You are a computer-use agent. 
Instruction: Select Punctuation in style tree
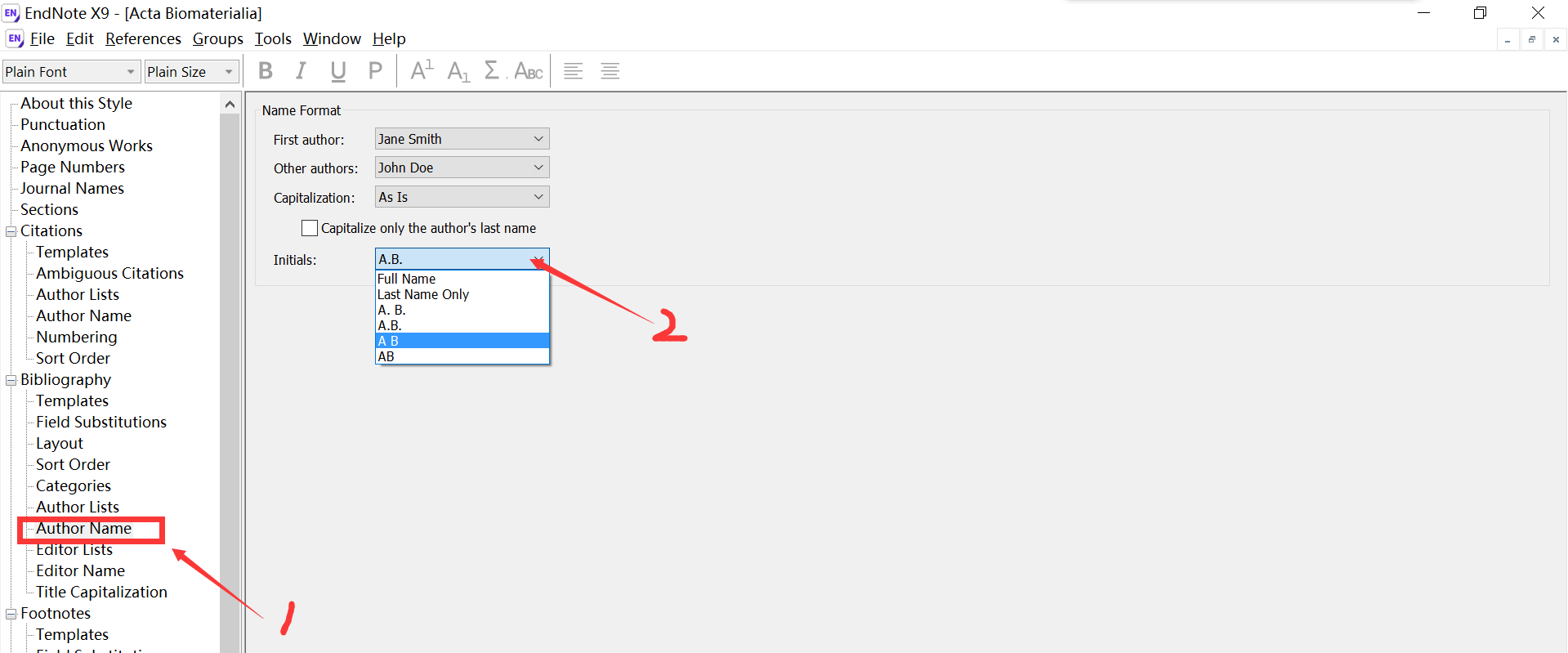[x=63, y=124]
